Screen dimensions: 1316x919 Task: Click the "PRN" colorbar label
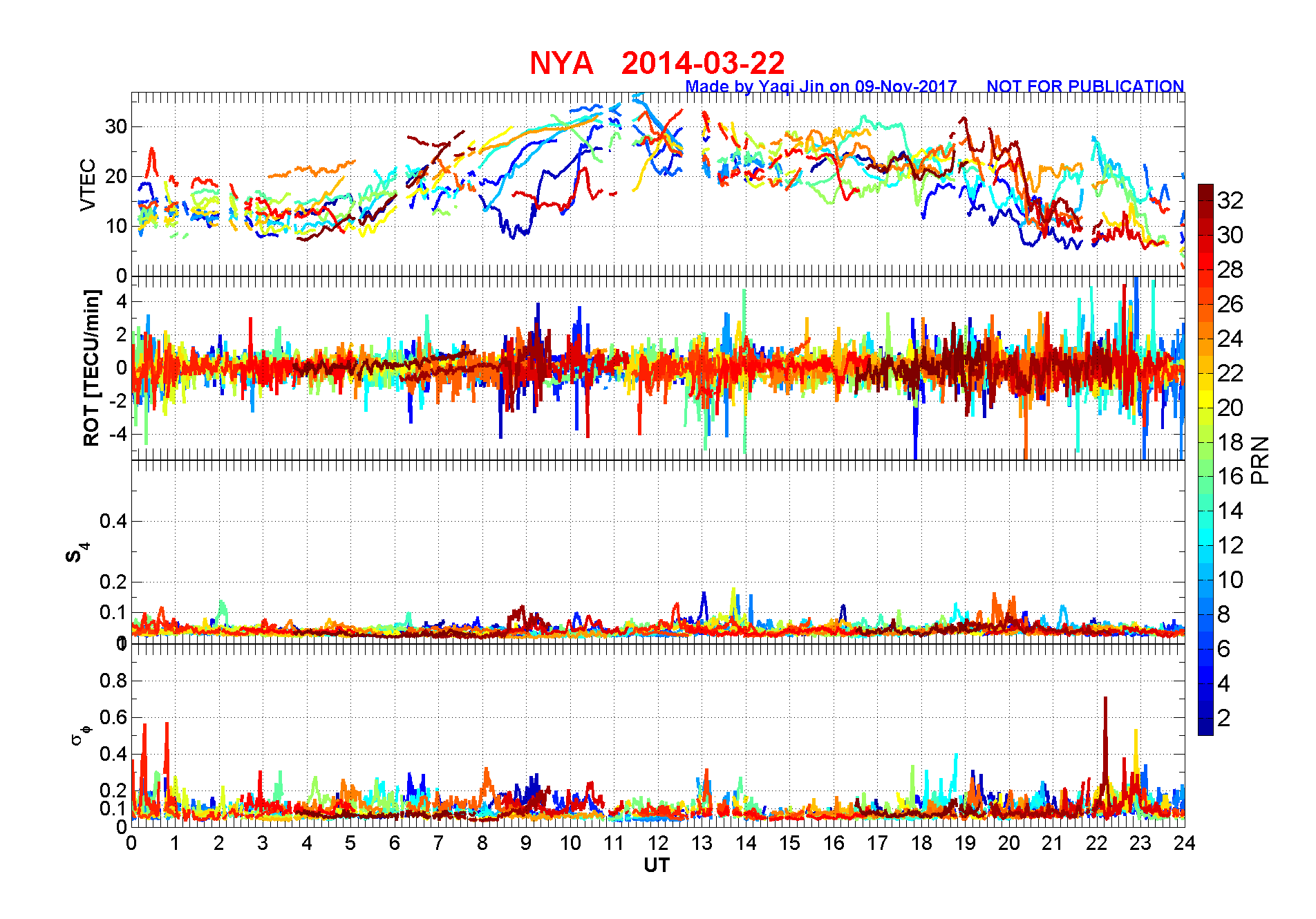[x=1261, y=460]
